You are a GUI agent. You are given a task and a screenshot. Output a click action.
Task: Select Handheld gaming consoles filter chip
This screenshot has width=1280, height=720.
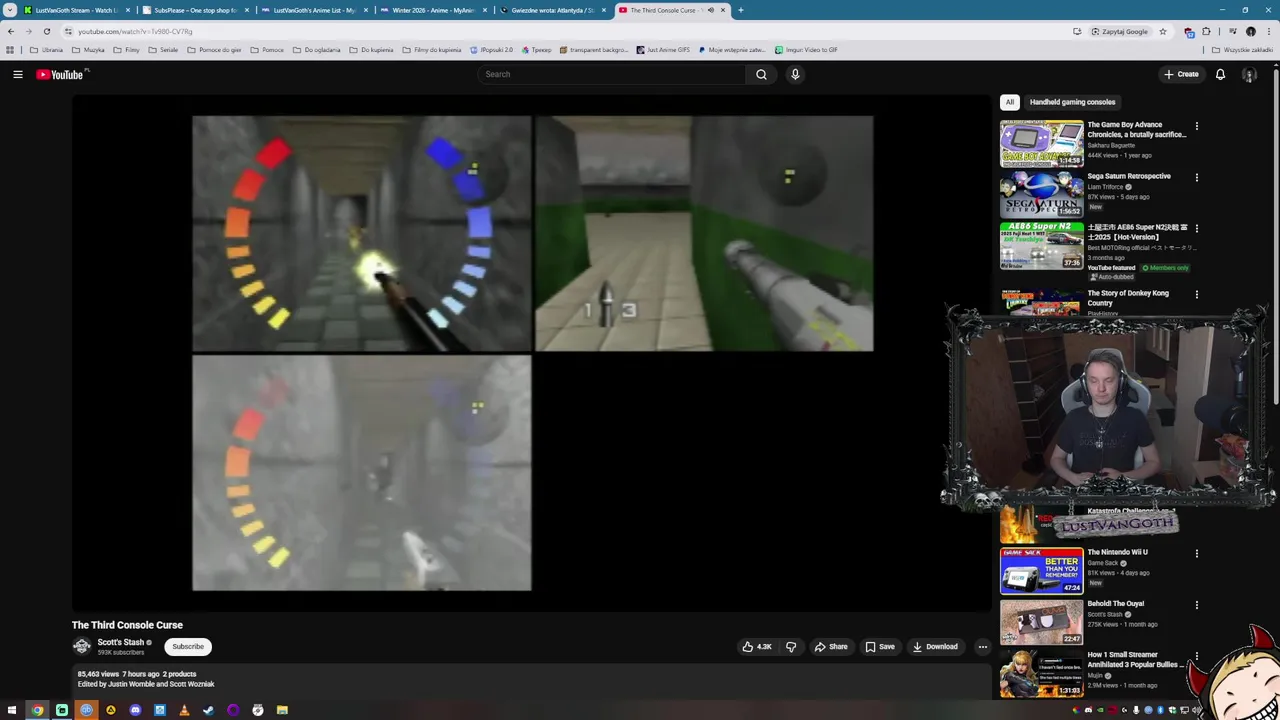point(1072,102)
